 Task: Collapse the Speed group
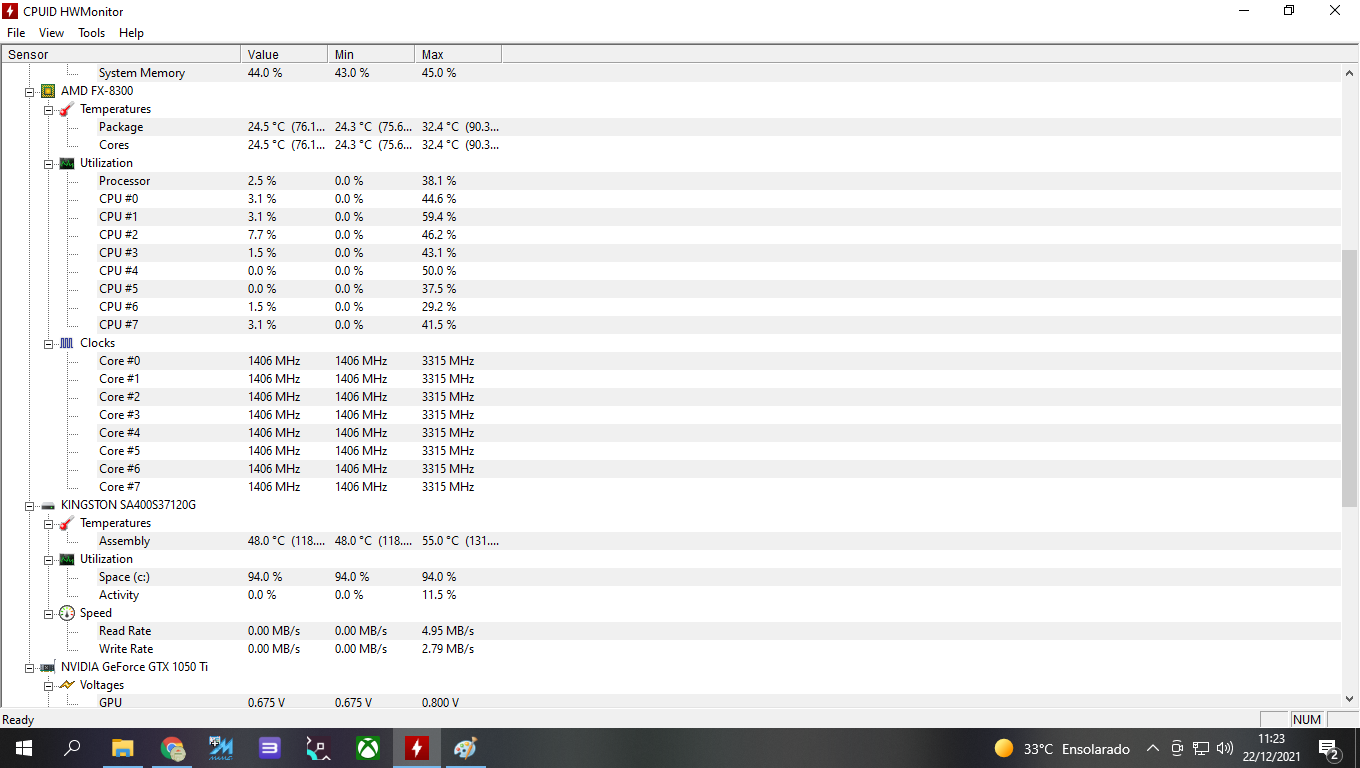(x=49, y=613)
